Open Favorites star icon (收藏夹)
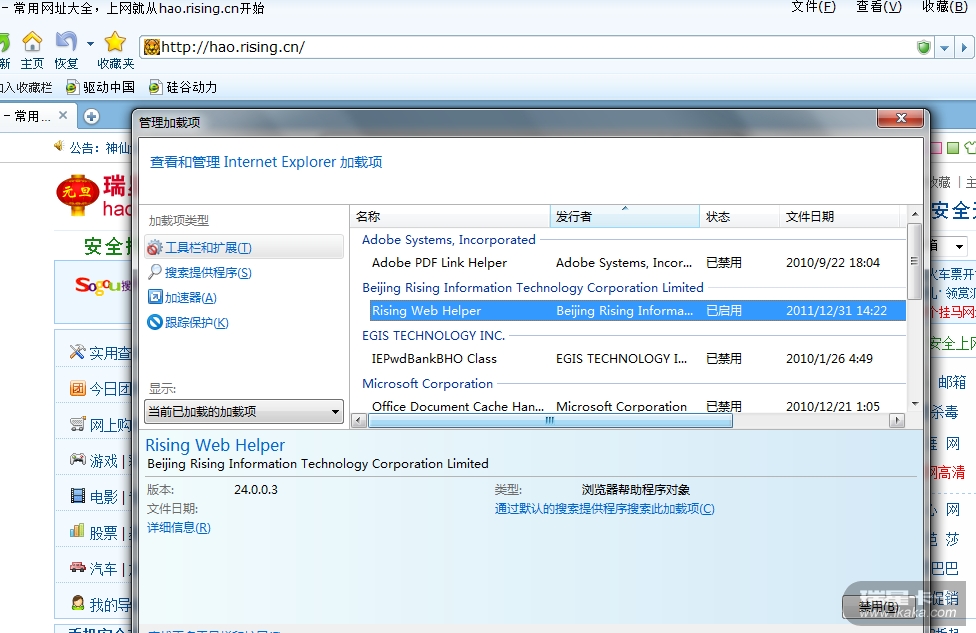The image size is (976, 633). tap(115, 42)
